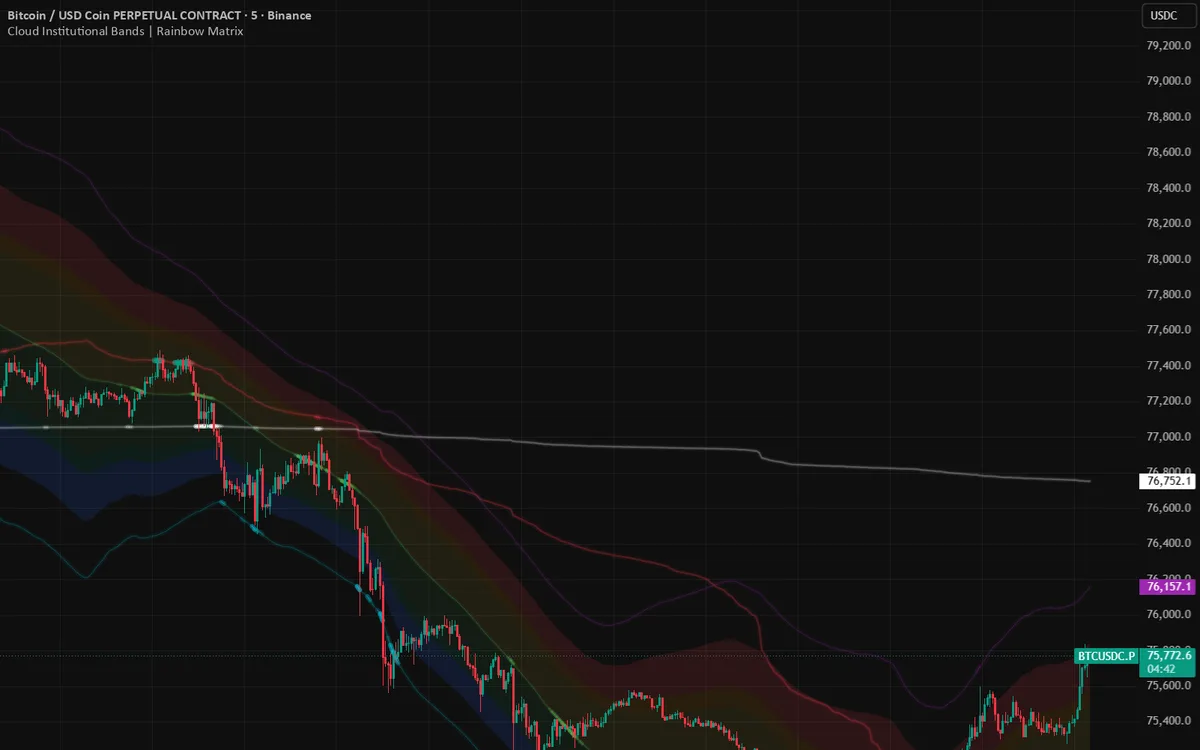
Task: Click the 78,800.0 price axis label
Action: click(x=1168, y=117)
